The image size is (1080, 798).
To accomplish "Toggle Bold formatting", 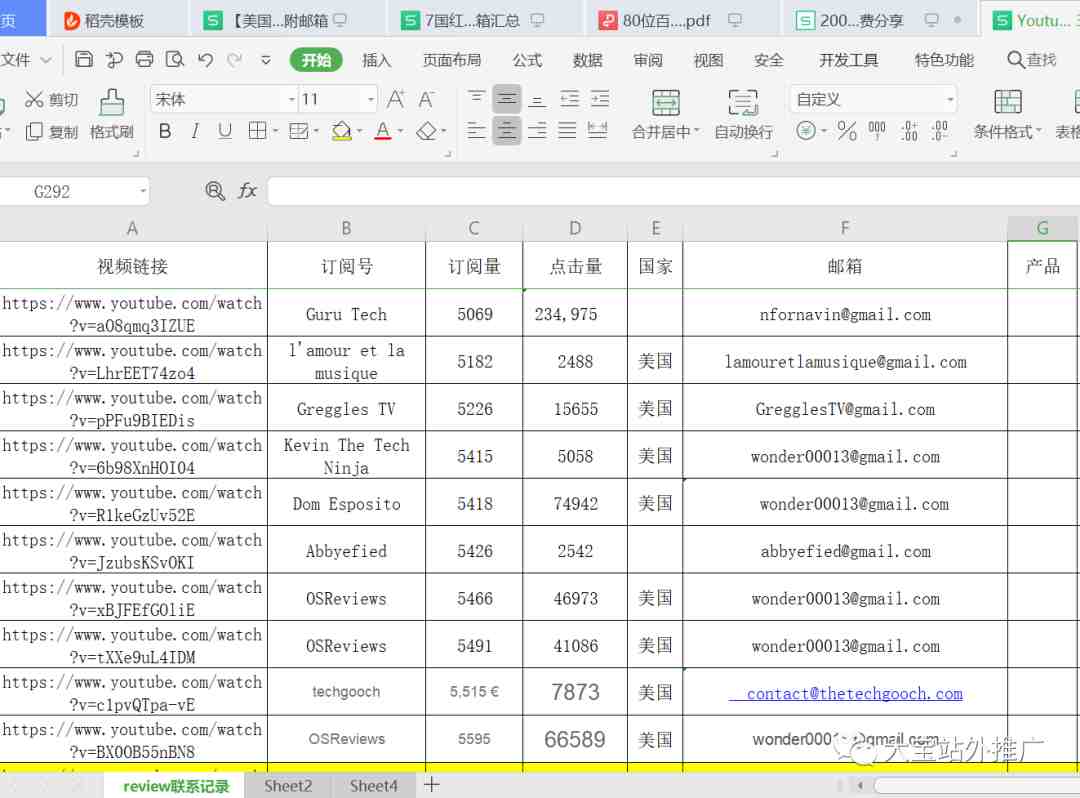I will tap(165, 130).
